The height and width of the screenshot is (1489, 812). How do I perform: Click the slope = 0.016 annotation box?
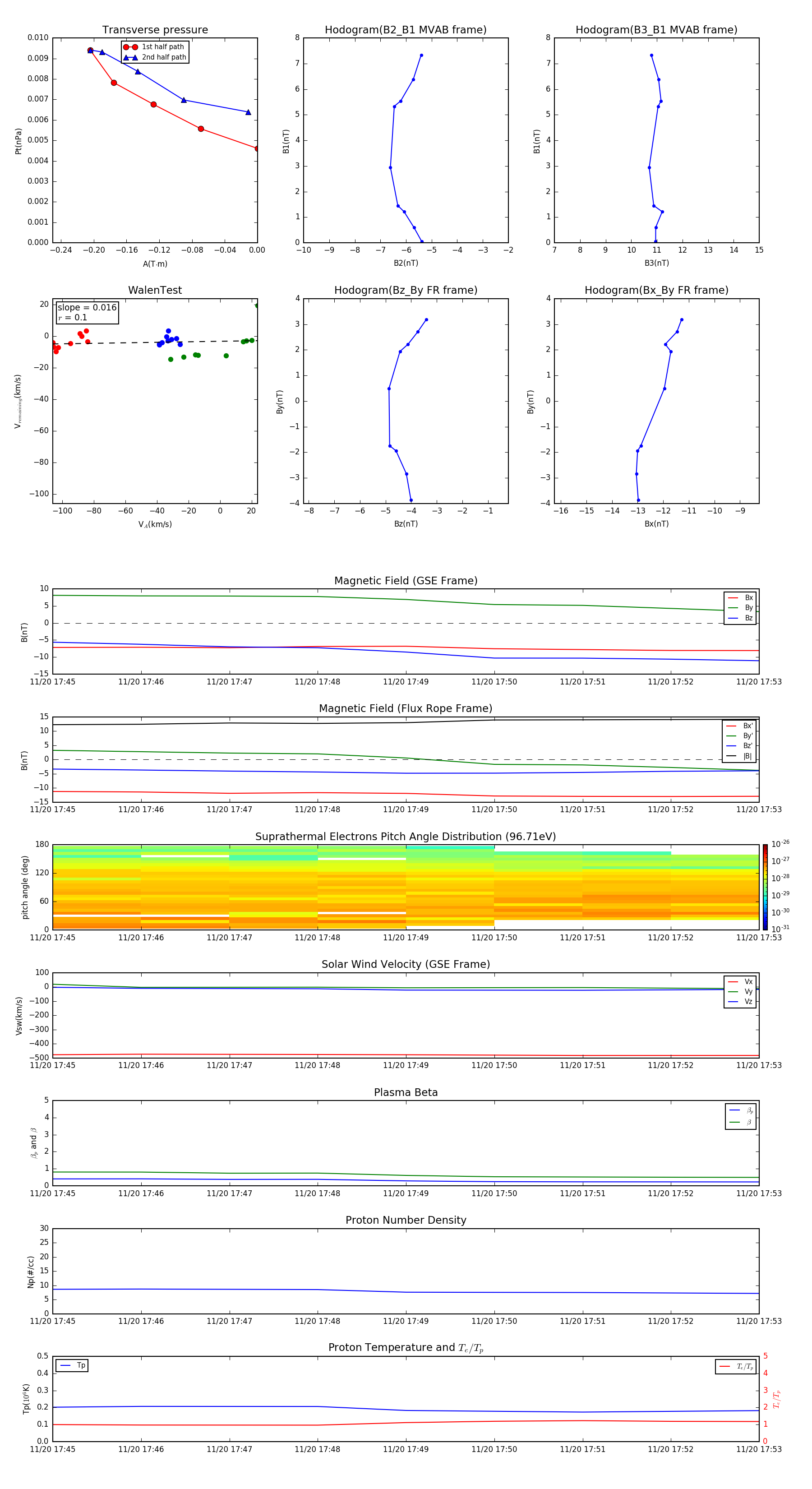pos(87,312)
